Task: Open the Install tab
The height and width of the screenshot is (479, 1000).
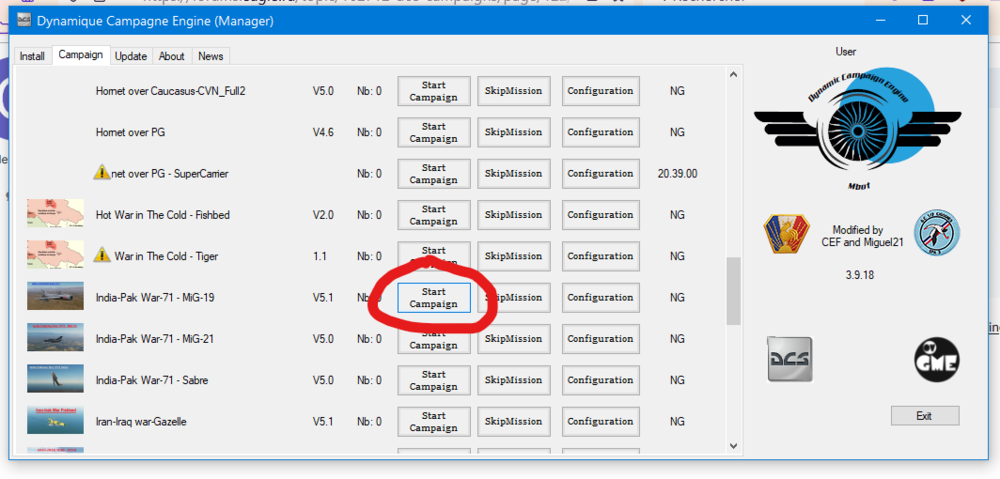Action: [x=32, y=56]
